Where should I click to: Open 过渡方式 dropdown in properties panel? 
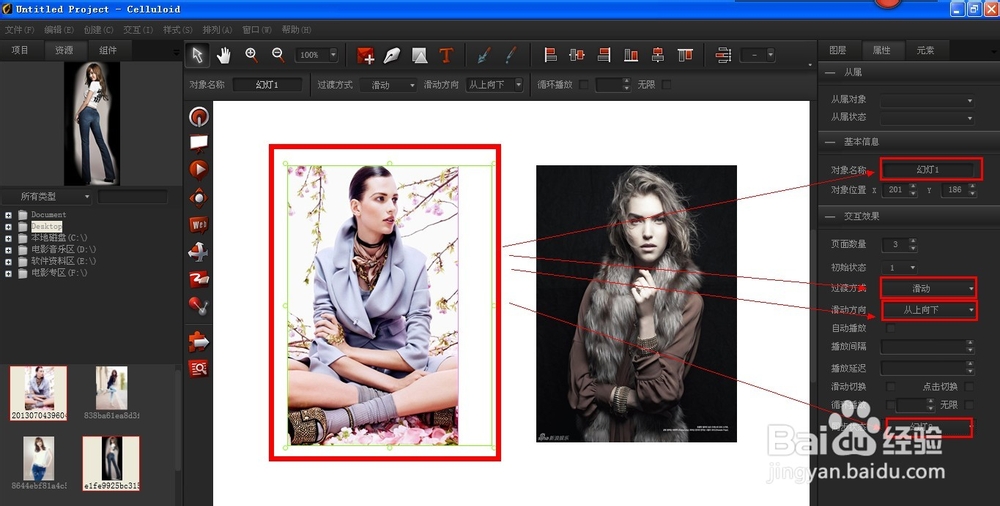(x=929, y=288)
